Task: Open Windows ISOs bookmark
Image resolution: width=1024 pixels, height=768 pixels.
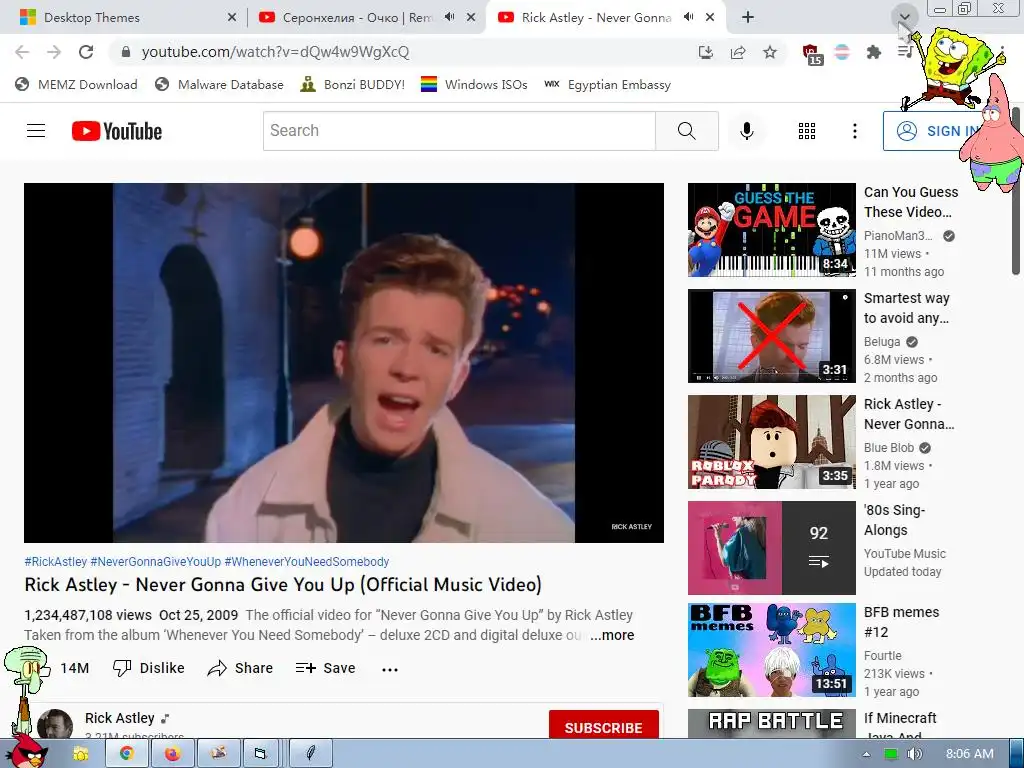Action: click(x=474, y=85)
